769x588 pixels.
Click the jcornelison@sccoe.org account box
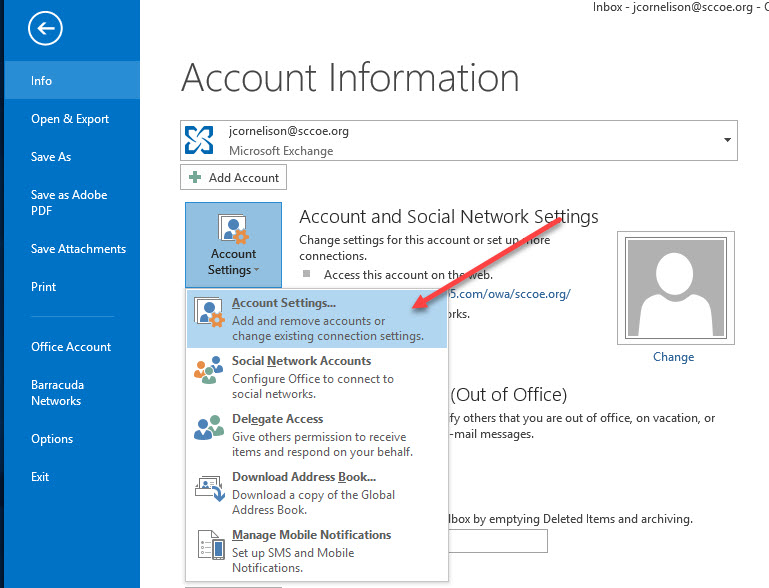459,140
